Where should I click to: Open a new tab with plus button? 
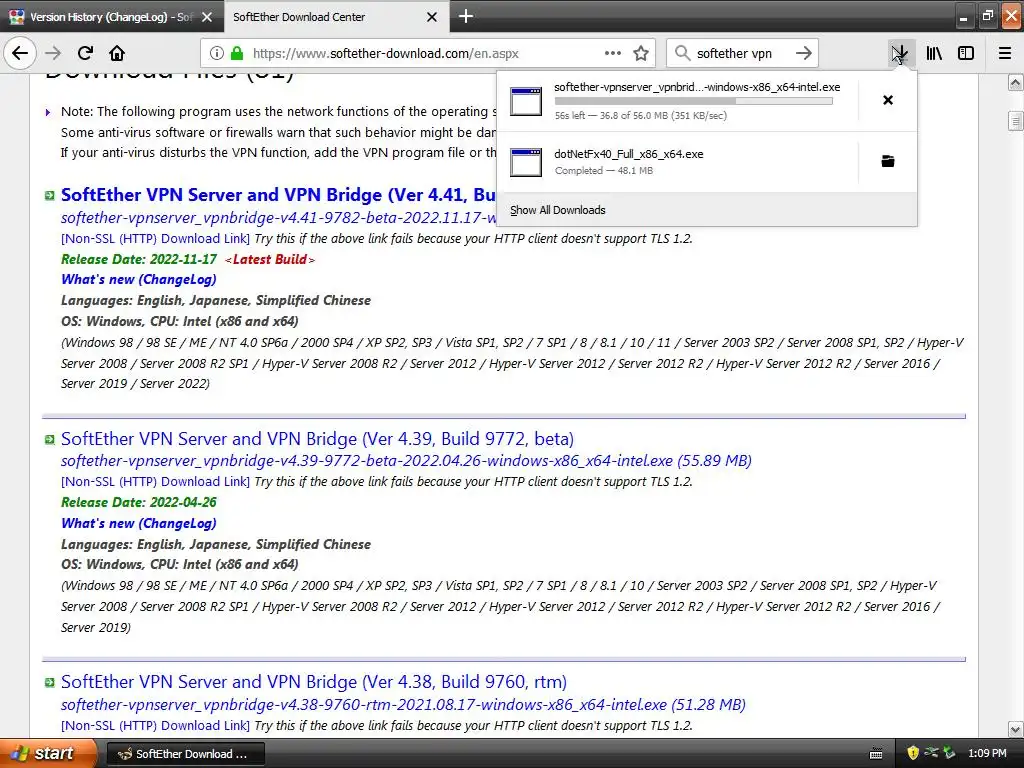tap(466, 16)
